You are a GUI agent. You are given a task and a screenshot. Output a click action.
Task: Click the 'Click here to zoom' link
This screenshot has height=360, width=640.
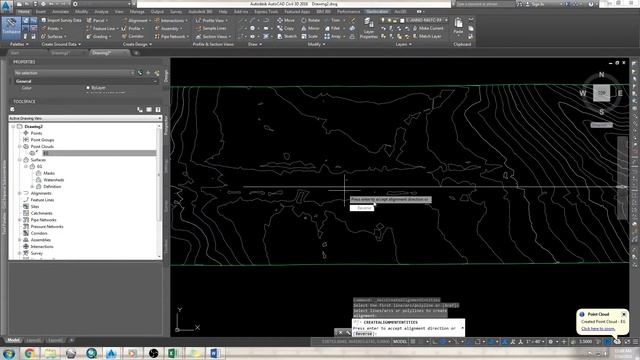click(x=598, y=329)
